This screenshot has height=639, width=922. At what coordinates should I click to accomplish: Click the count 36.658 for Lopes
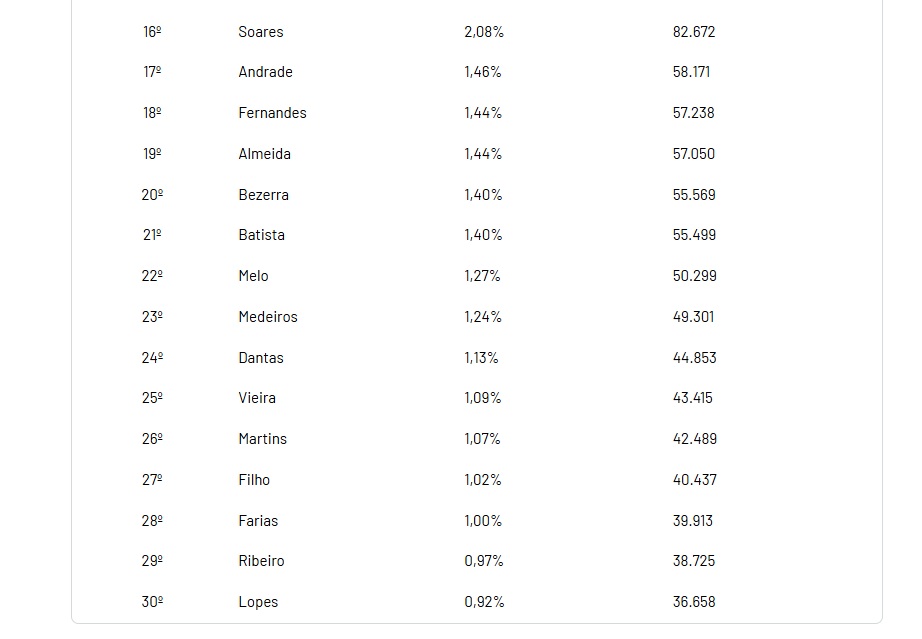694,602
